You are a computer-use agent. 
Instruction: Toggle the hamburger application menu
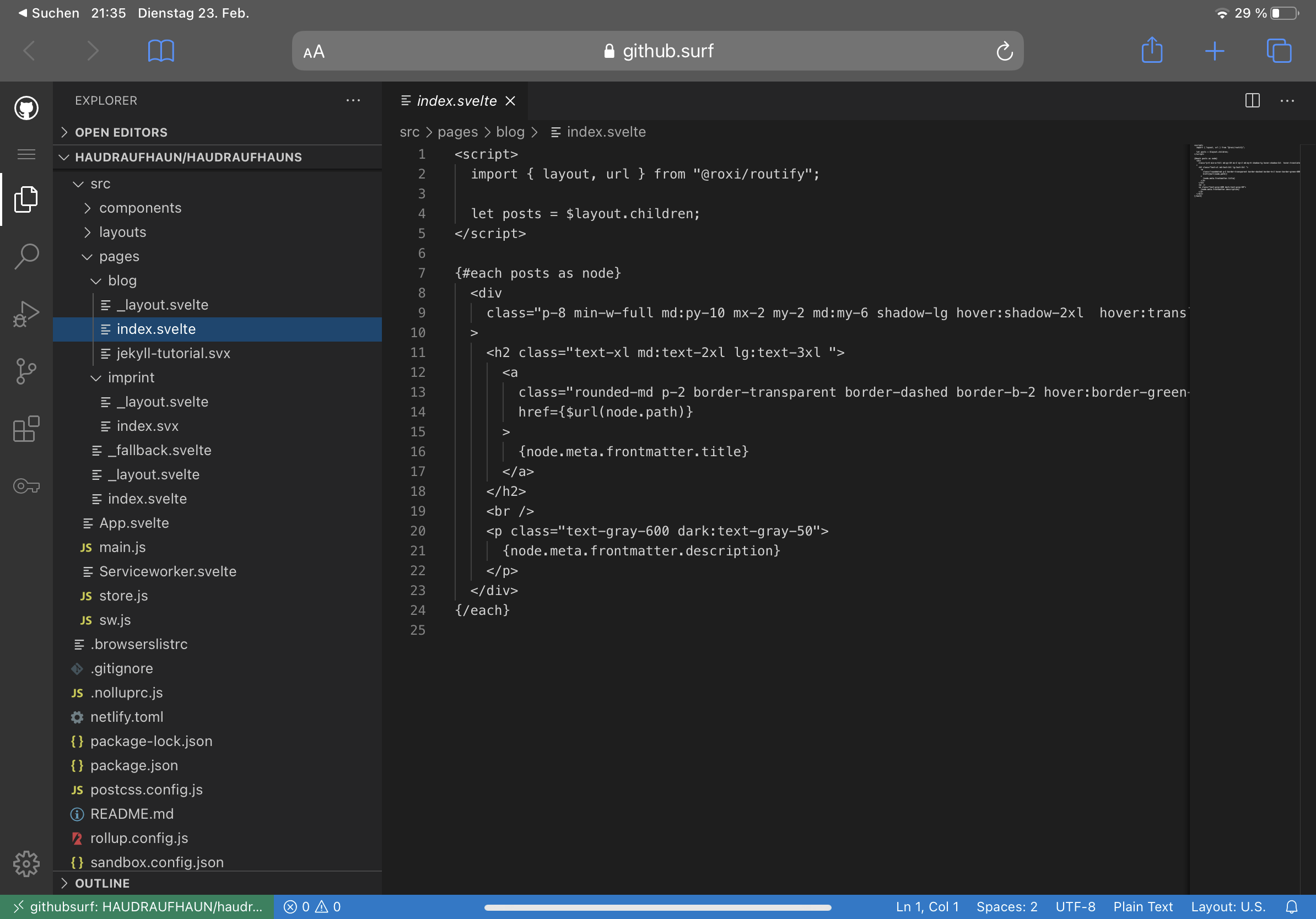click(x=26, y=154)
